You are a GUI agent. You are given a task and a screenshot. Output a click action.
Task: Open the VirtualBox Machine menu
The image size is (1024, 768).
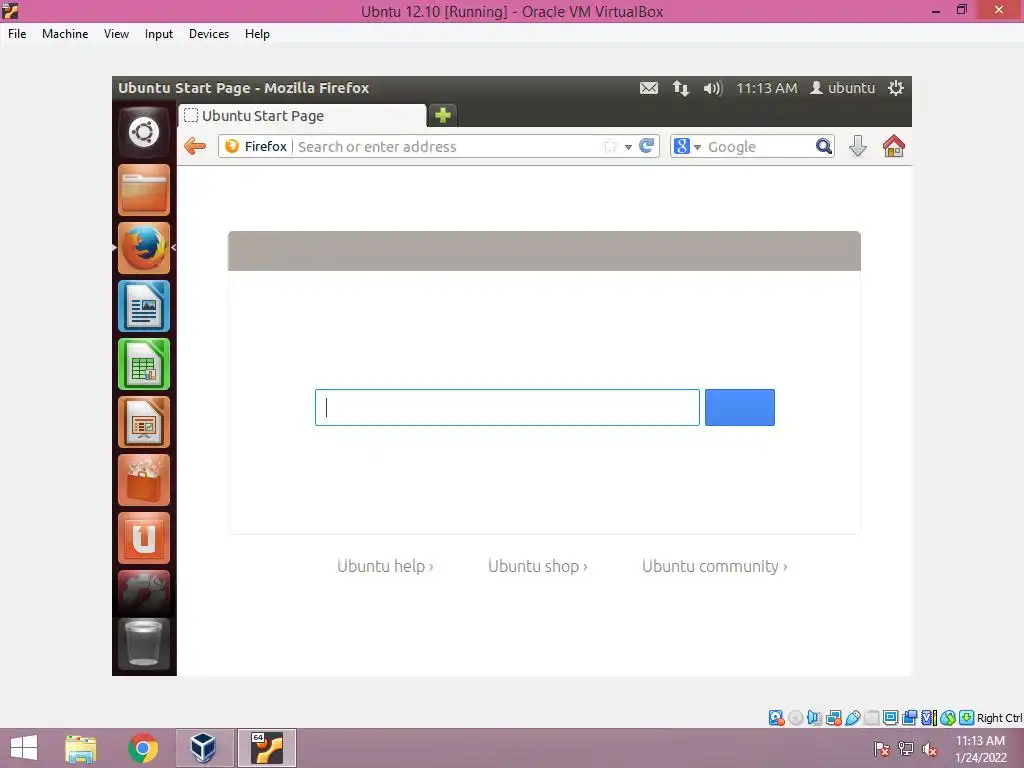[x=65, y=34]
